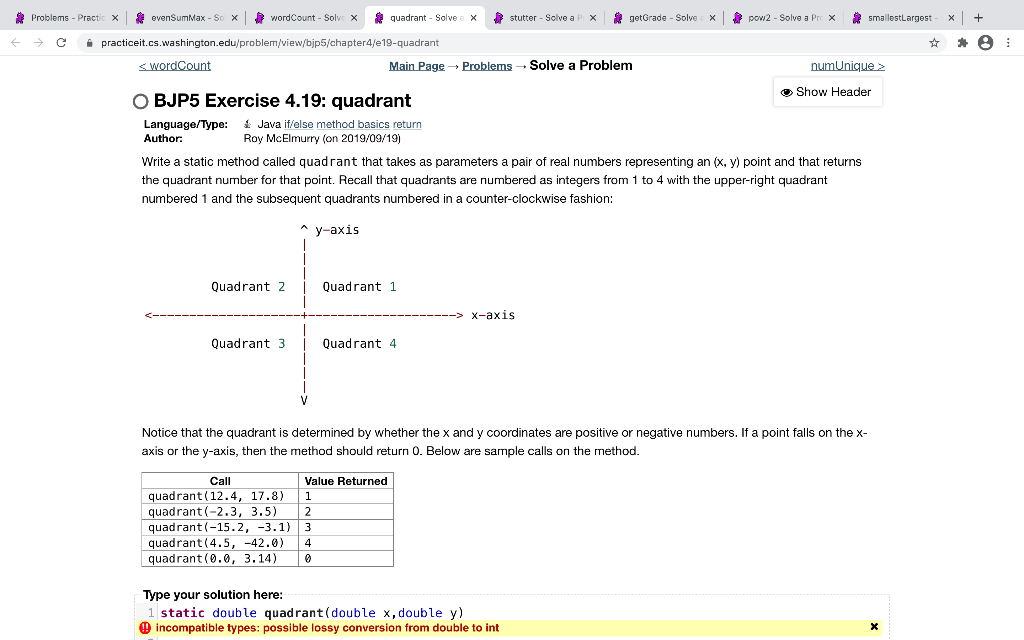View site security via the padlock icon

pos(89,43)
